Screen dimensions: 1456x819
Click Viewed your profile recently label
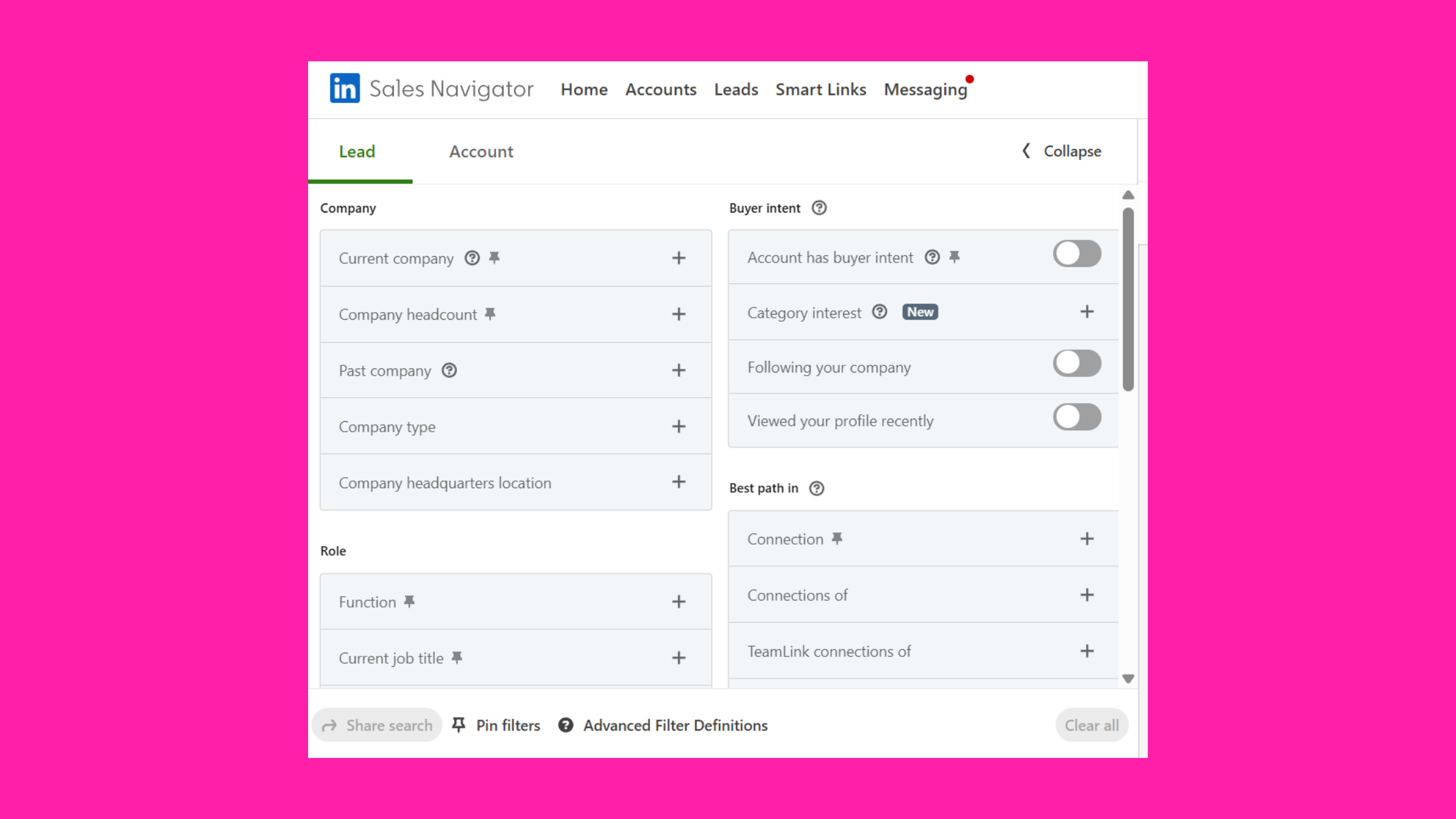[x=840, y=421]
